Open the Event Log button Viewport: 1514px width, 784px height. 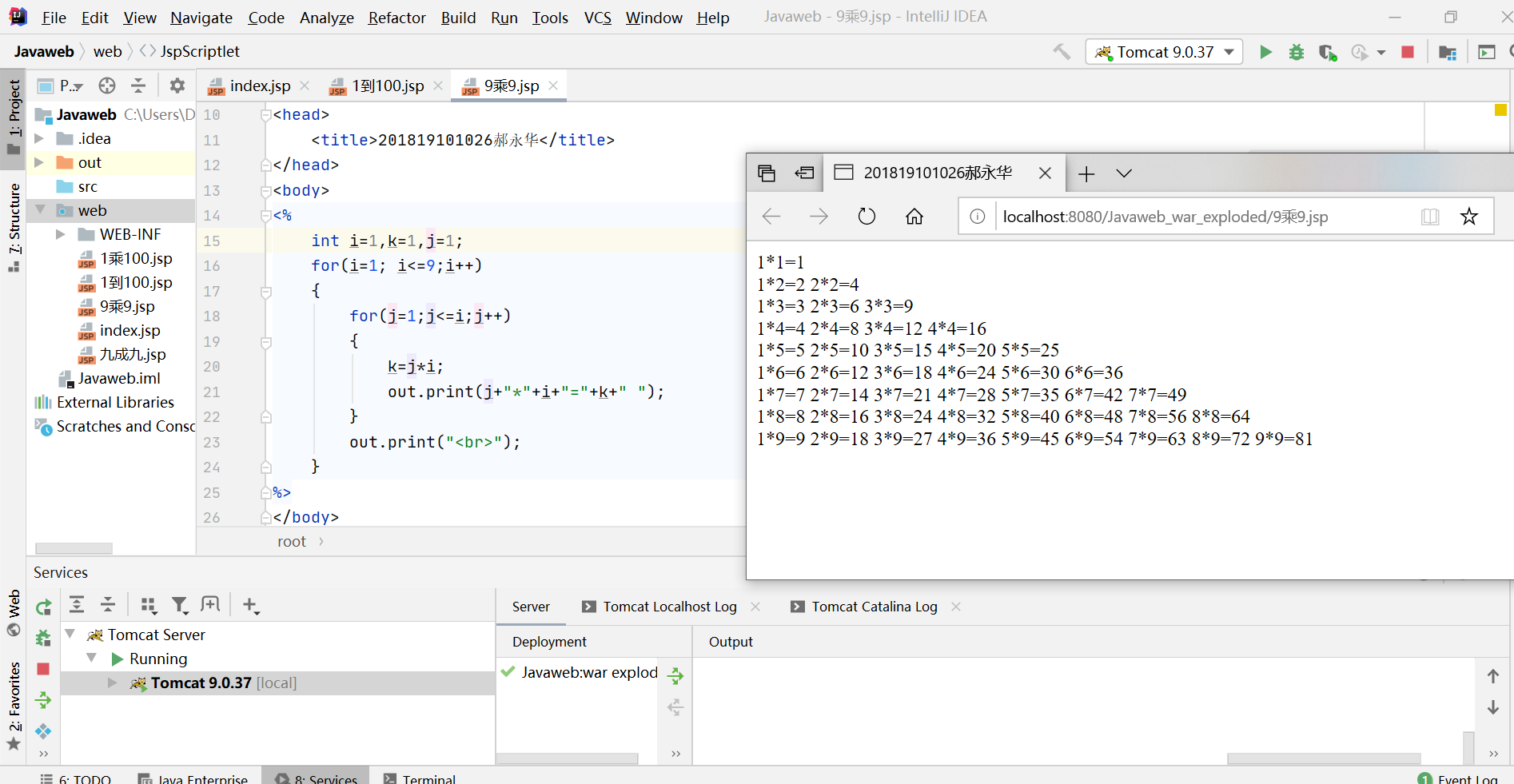(1457, 778)
